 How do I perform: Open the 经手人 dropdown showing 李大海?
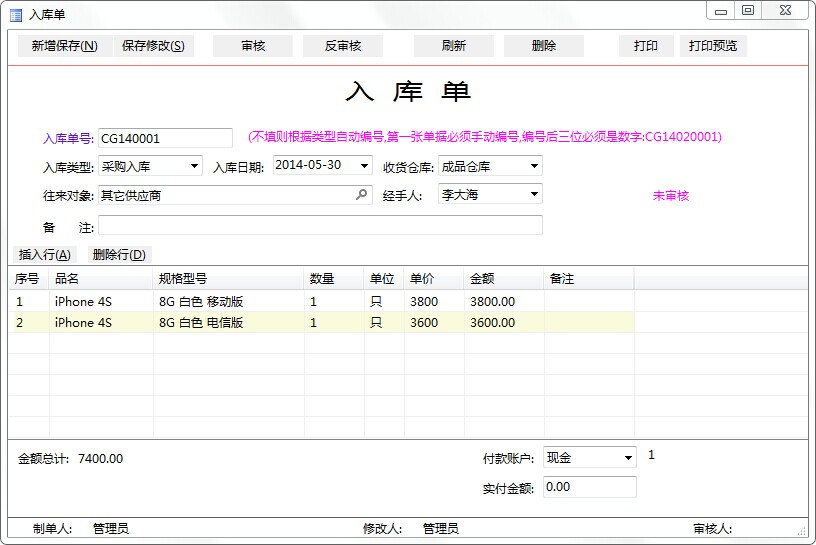(x=534, y=194)
